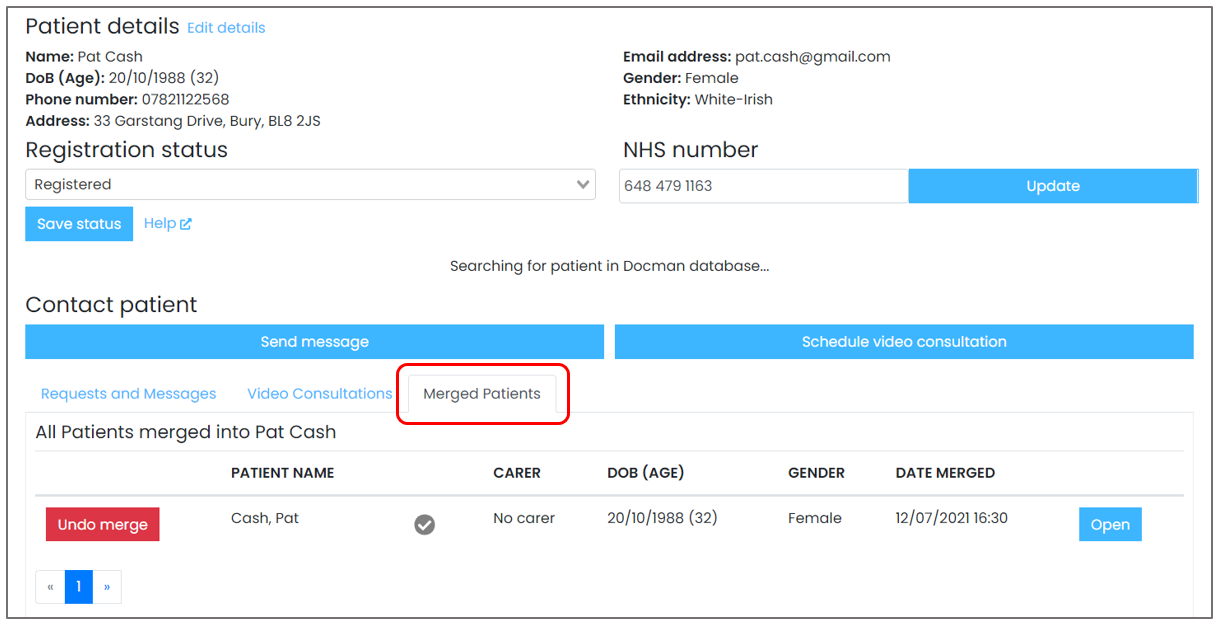Image resolution: width=1223 pixels, height=626 pixels.
Task: Switch to Requests and Messages tab
Action: pyautogui.click(x=128, y=394)
